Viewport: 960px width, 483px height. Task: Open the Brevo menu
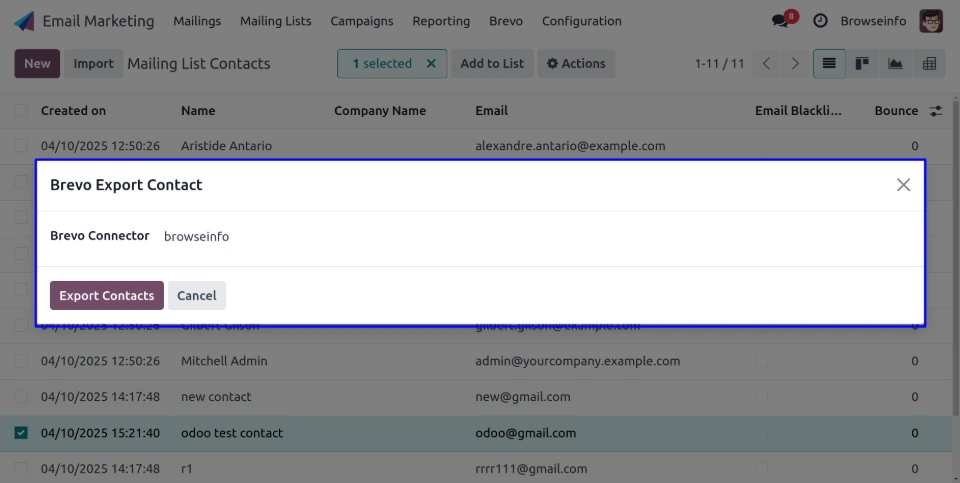[505, 21]
